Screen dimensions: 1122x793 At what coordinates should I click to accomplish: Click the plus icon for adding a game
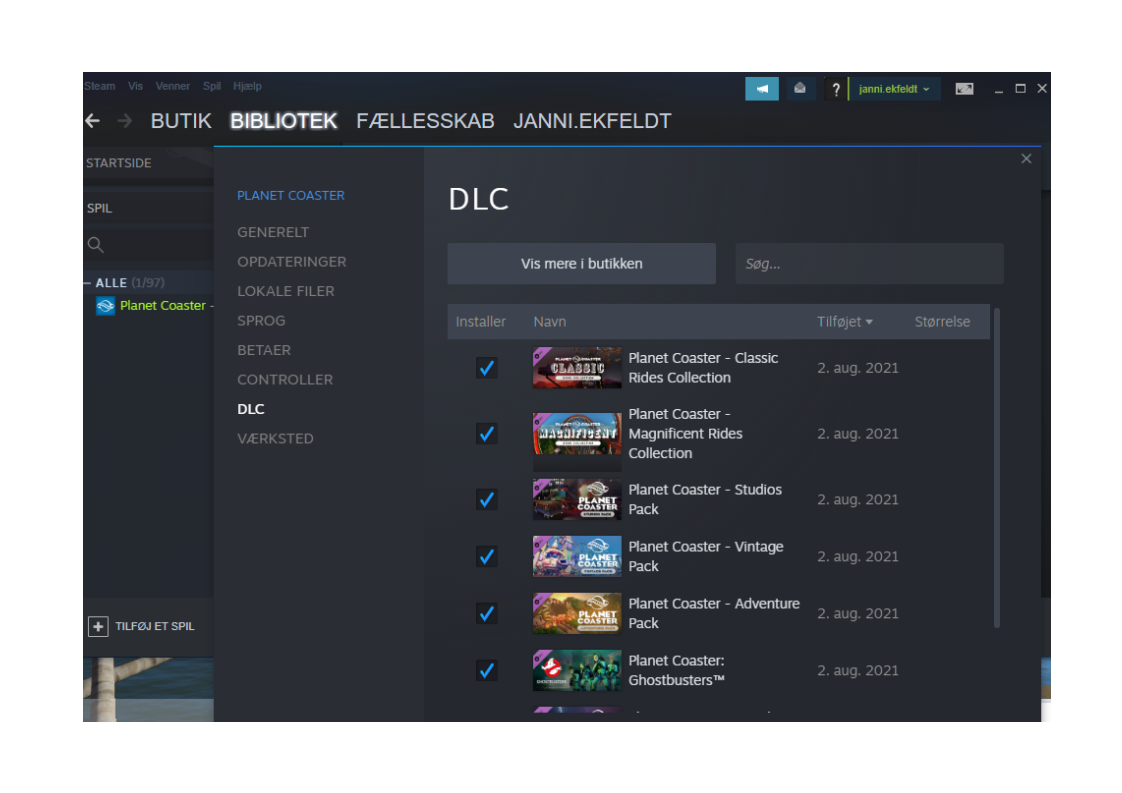[x=98, y=626]
